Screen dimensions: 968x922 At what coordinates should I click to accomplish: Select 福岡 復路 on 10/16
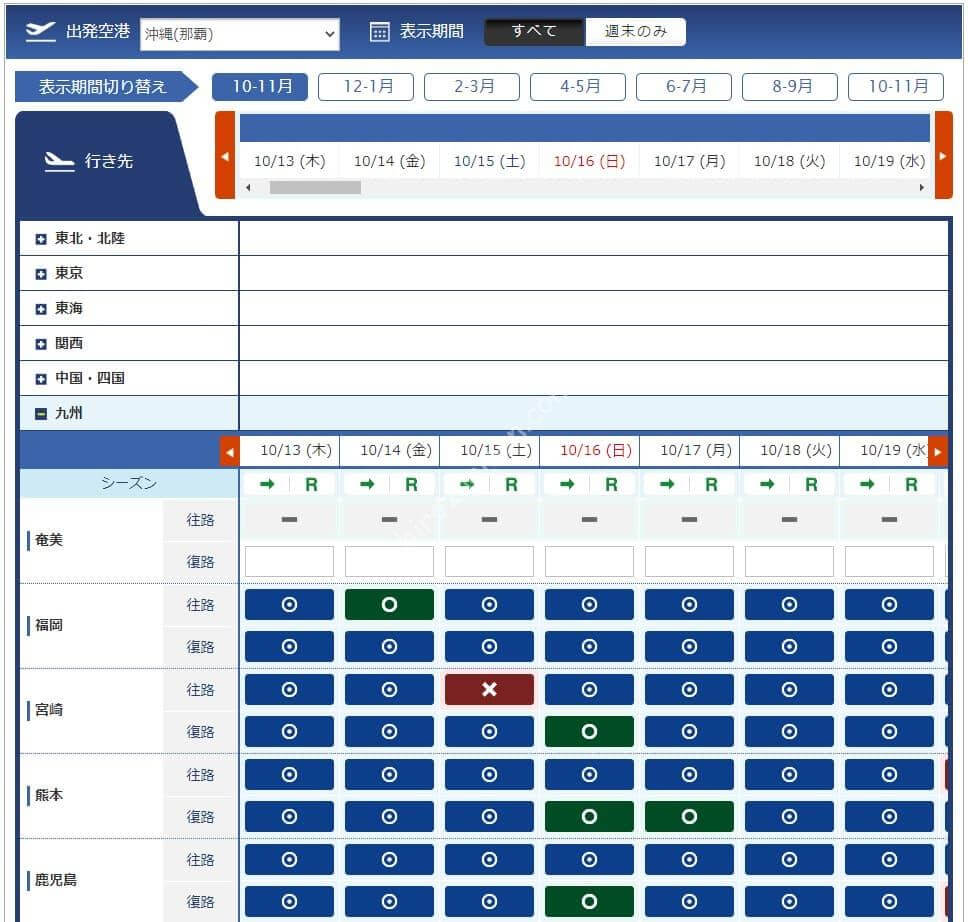[590, 647]
